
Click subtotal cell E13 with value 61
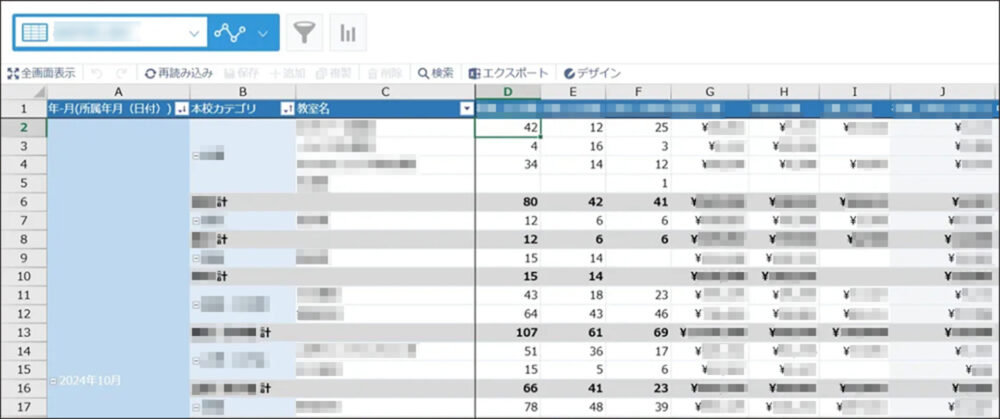[x=573, y=332]
